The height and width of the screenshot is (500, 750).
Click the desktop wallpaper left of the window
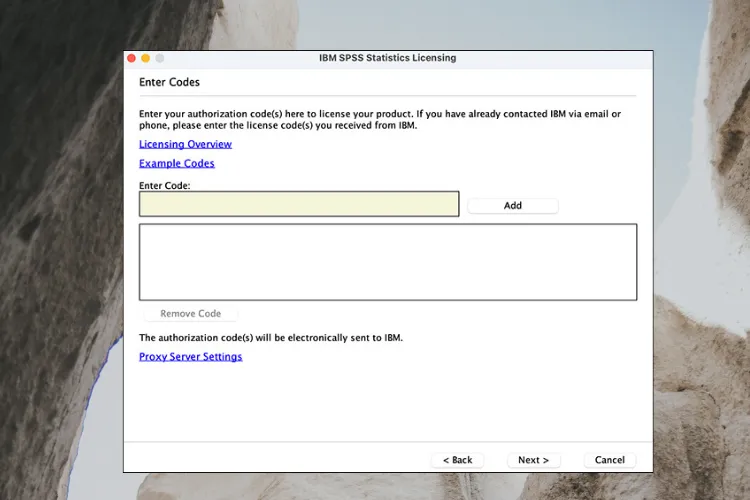(60, 250)
